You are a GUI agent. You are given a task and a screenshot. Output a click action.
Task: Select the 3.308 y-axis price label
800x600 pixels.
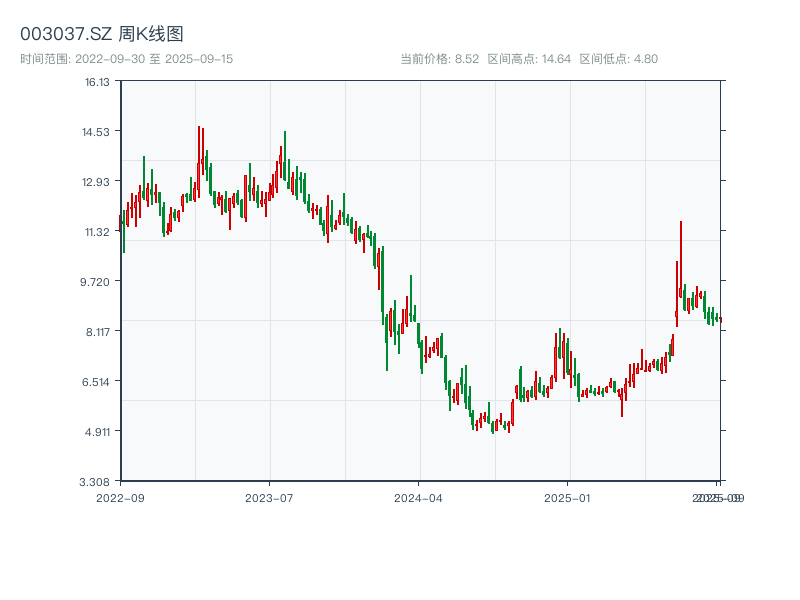click(96, 482)
